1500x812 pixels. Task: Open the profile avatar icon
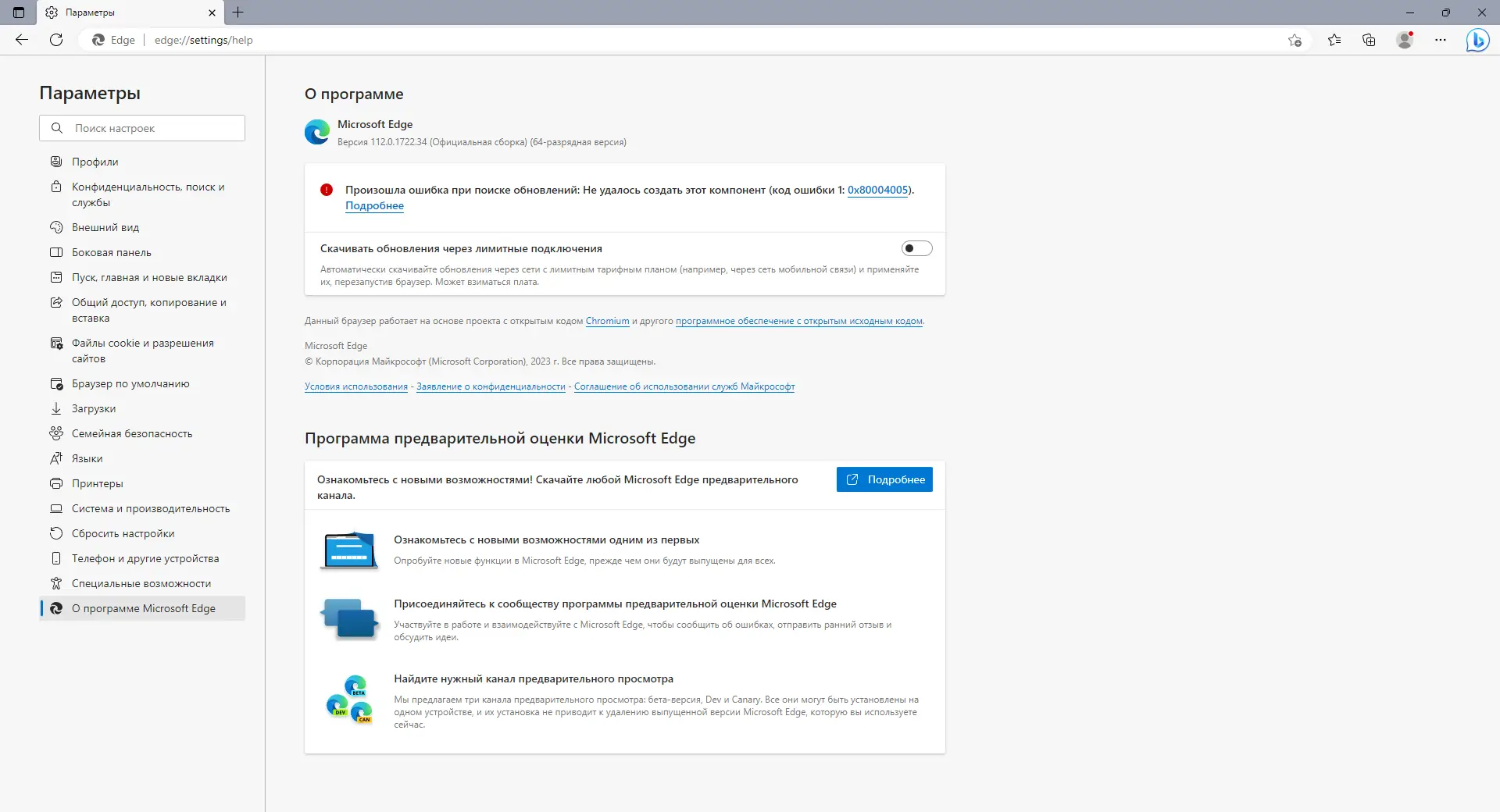click(x=1405, y=40)
